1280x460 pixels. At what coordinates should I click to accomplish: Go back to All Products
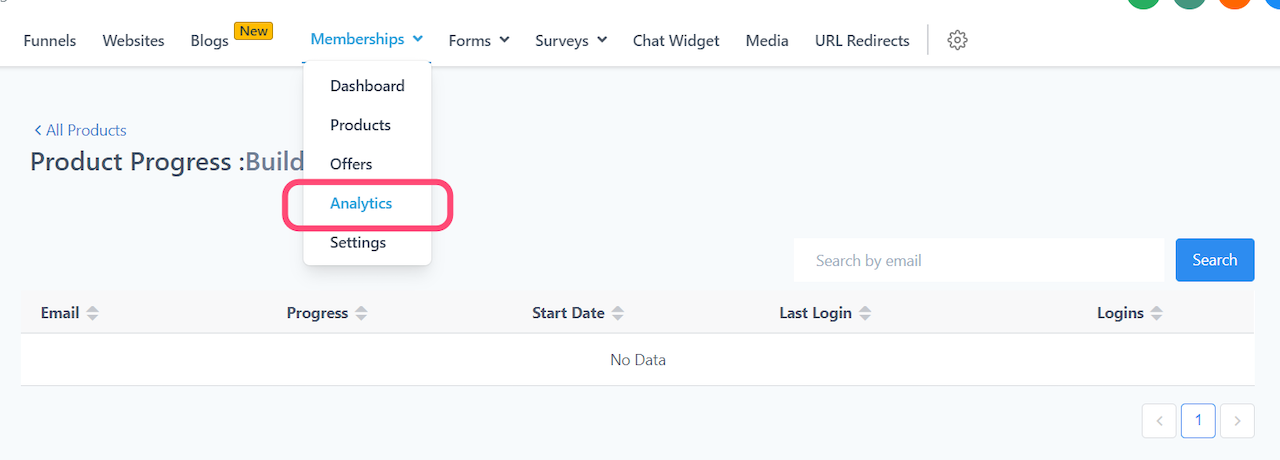click(80, 130)
